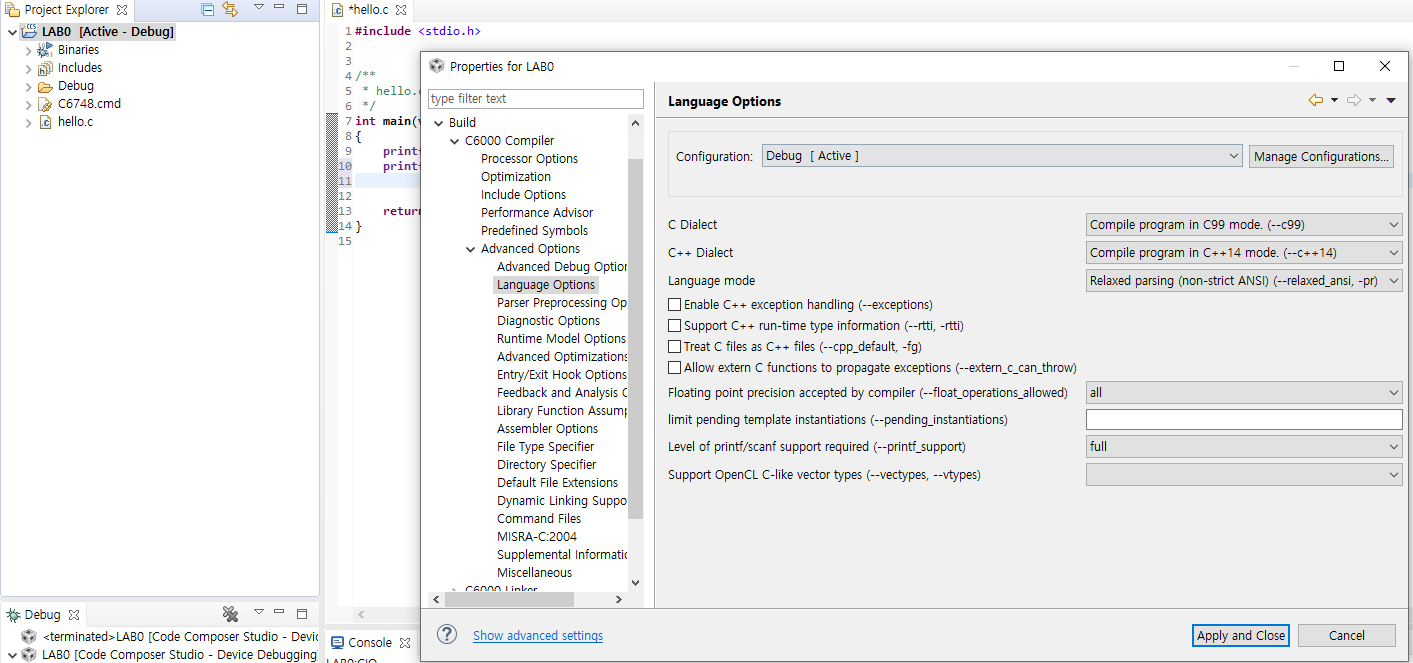Screen dimensions: 1413x663
Task: Check Allow extern C functions to propagate exceptions
Action: click(x=675, y=367)
